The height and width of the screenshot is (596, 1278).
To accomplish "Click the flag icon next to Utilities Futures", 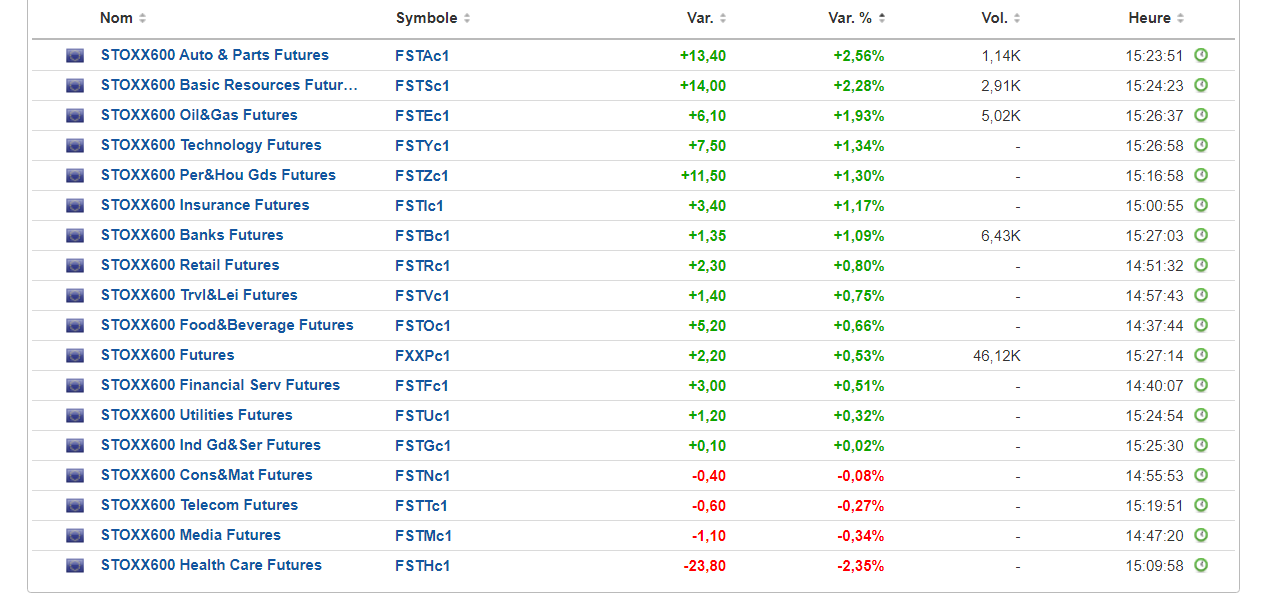I will coord(75,416).
